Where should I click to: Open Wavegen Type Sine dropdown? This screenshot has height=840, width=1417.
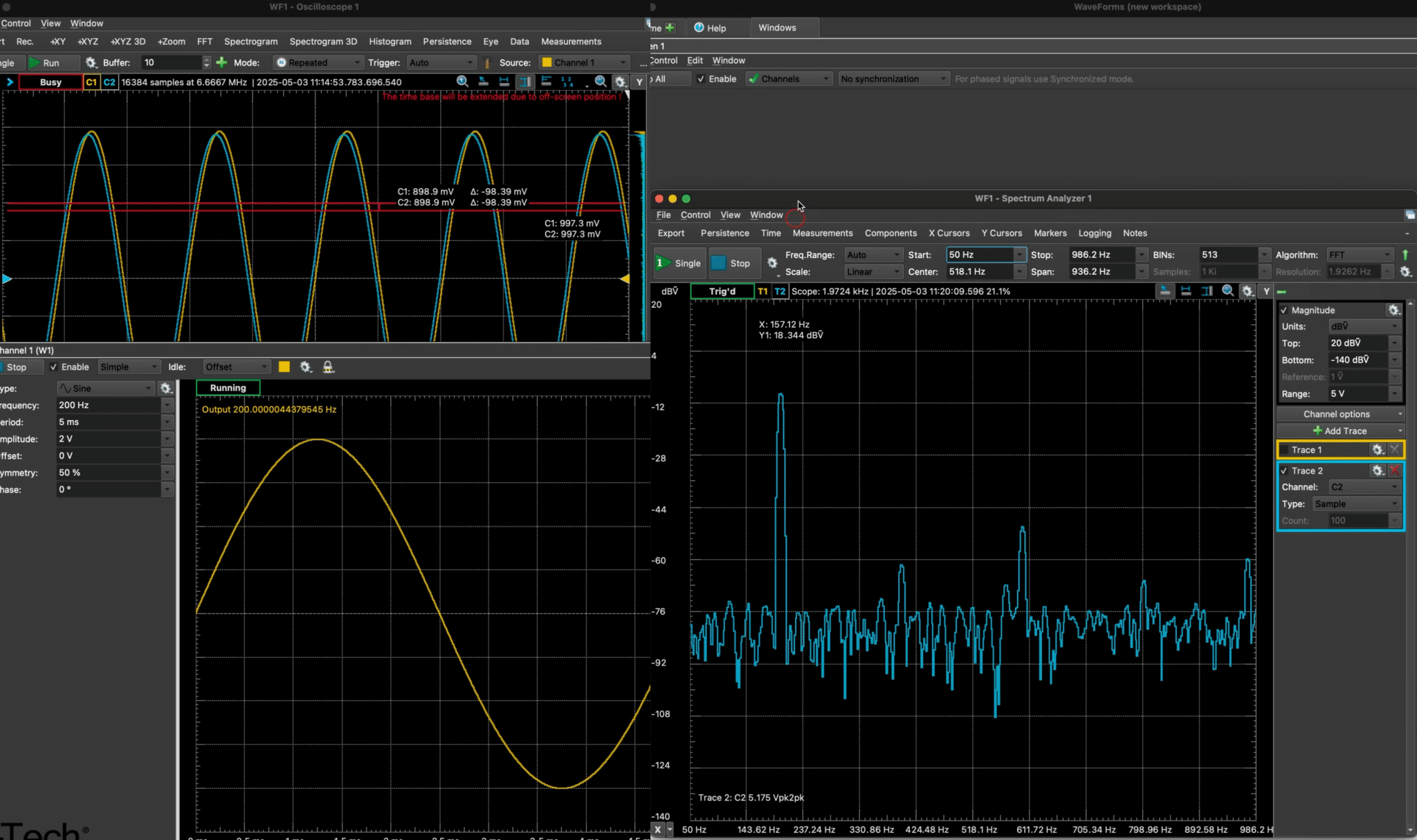click(106, 388)
